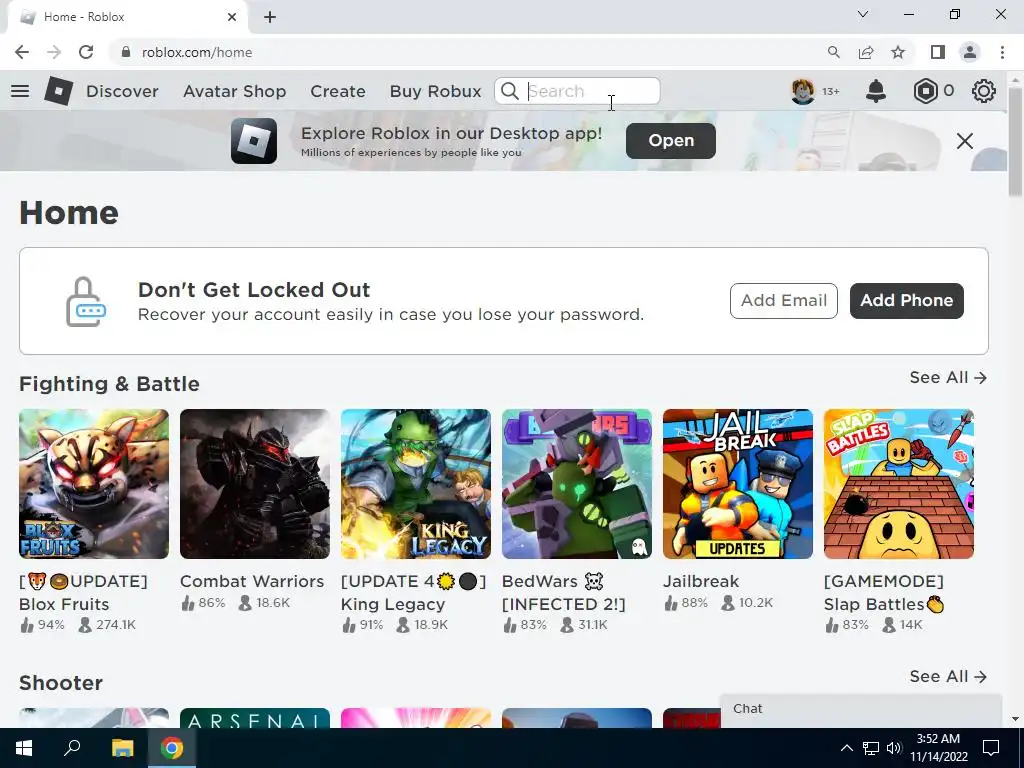Click the page vertical scrollbar thumb

pos(1016,142)
